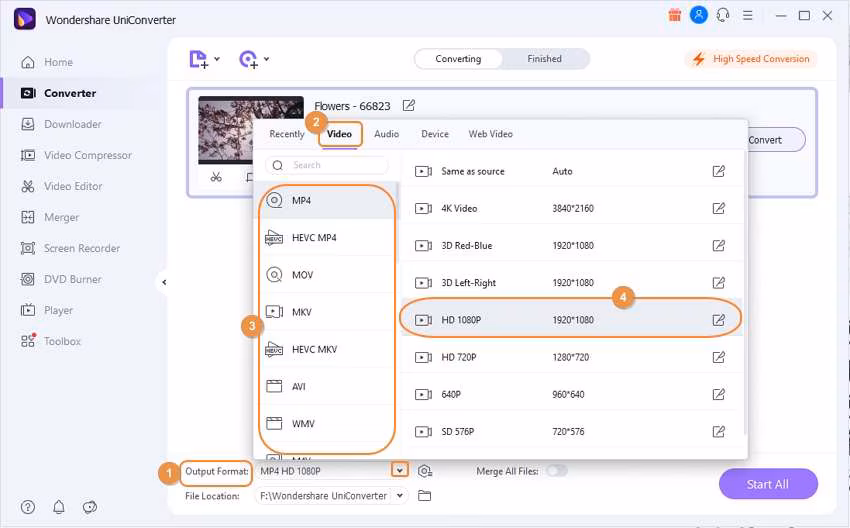Select MP4 format

(x=326, y=201)
